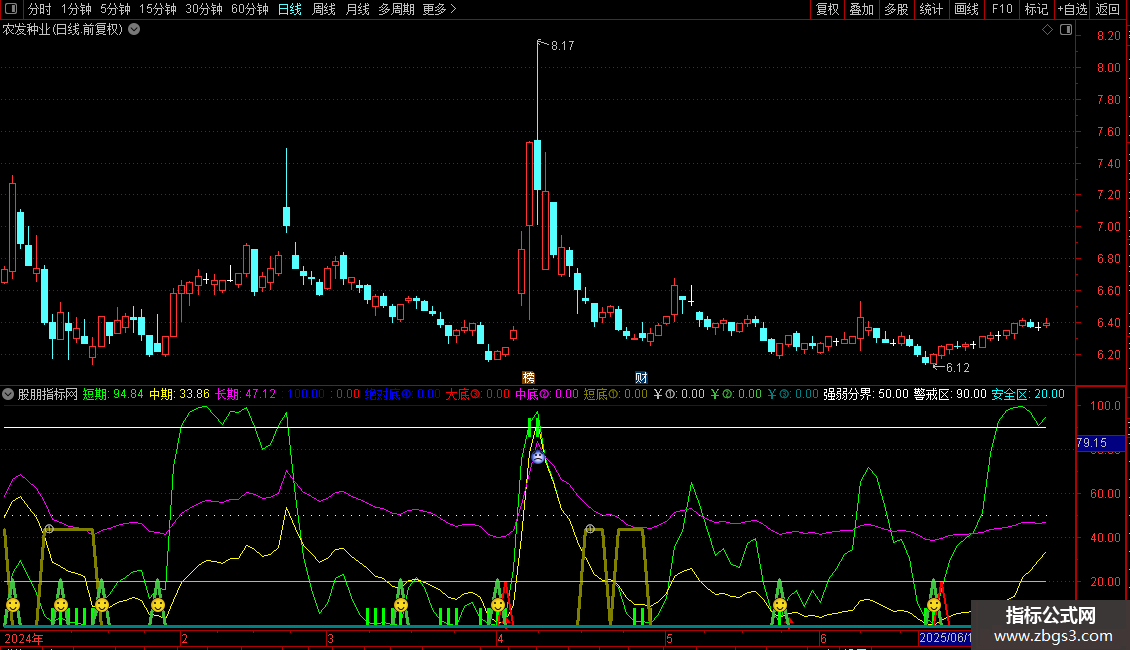
Task: Click the orange 榜 marker icon
Action: tap(528, 377)
